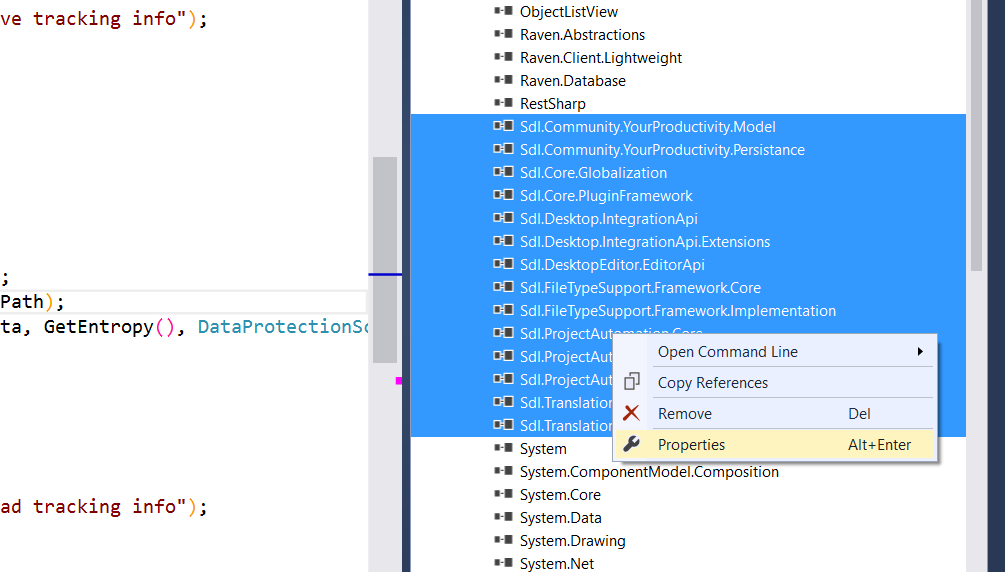
Task: Click reference icon next to System
Action: pos(503,448)
